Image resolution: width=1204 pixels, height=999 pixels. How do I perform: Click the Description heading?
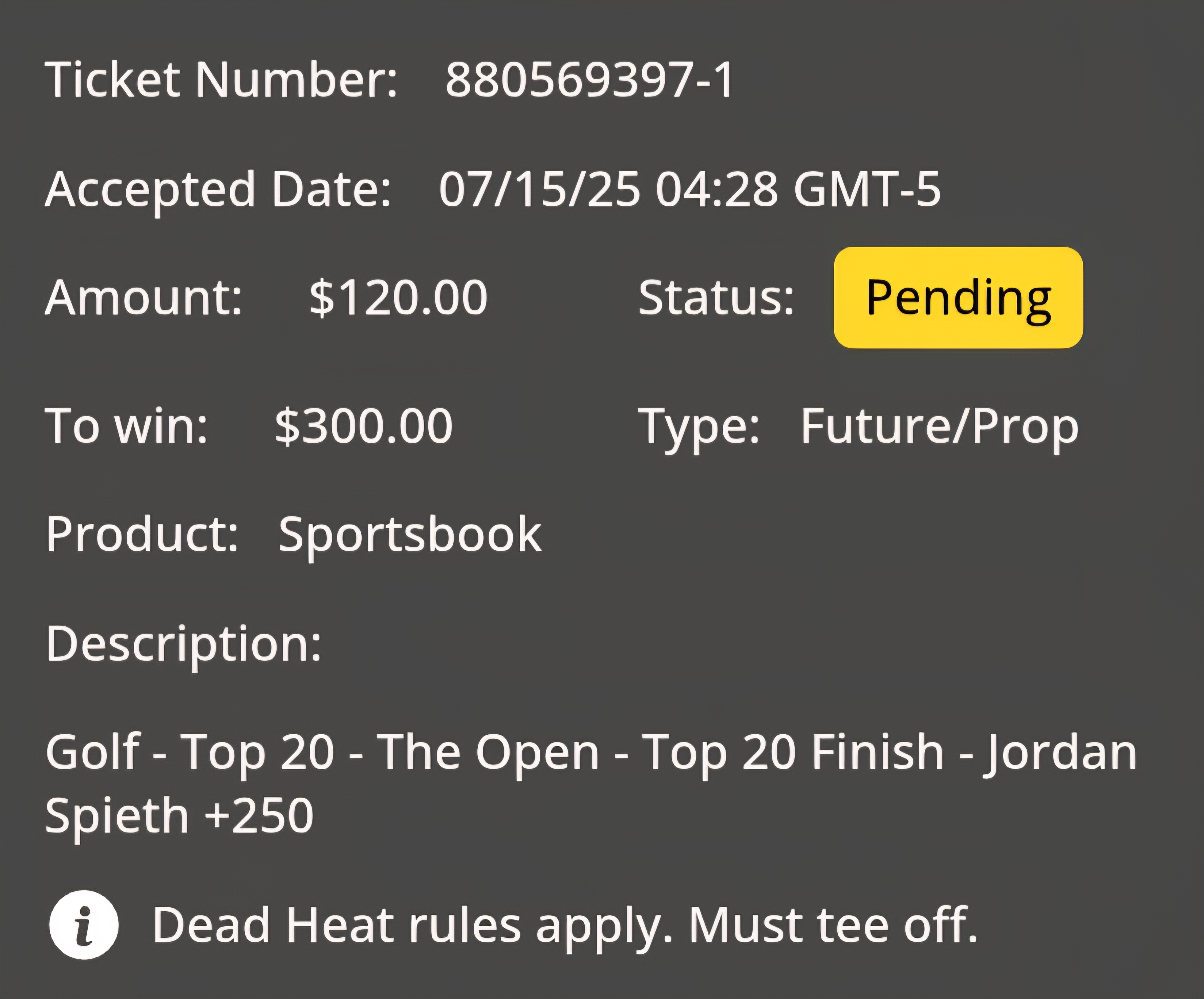point(184,645)
